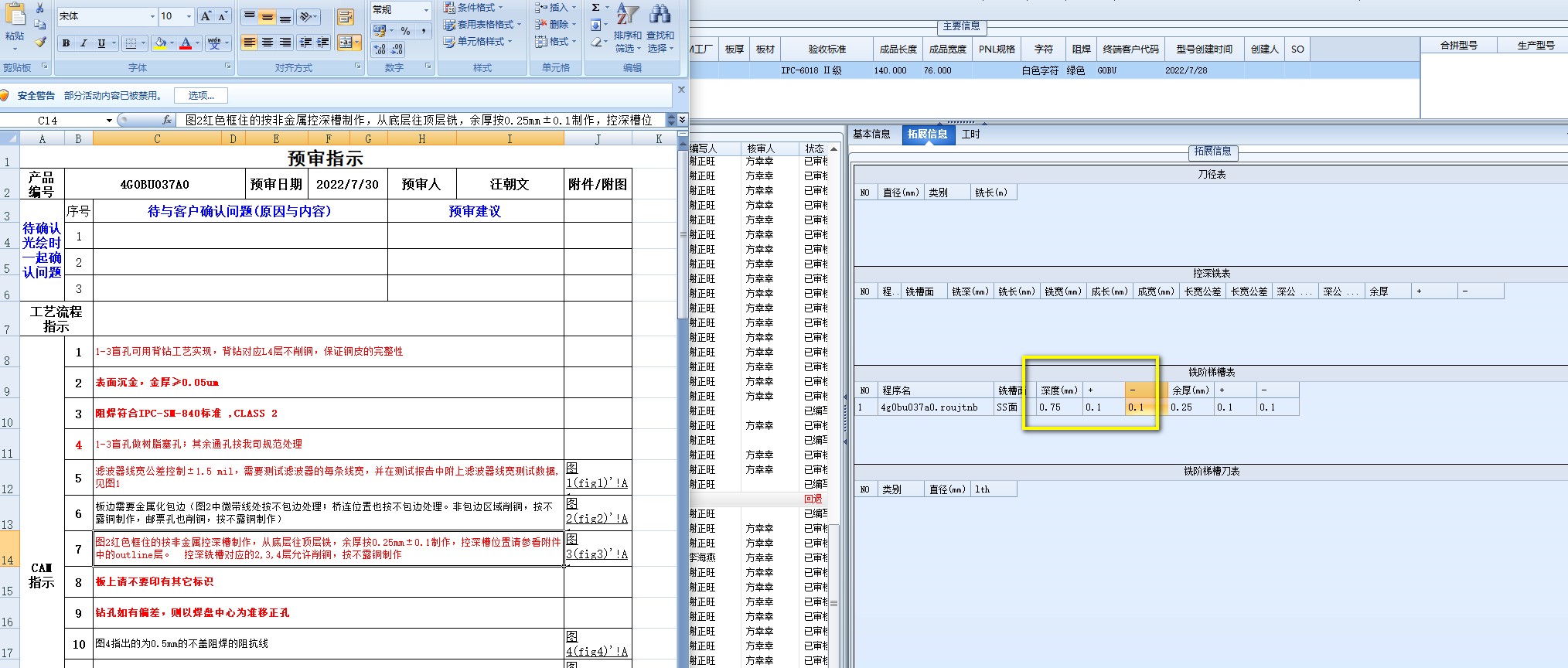Open hyperlink 图3(fig3)'!A in sheet

[x=597, y=547]
